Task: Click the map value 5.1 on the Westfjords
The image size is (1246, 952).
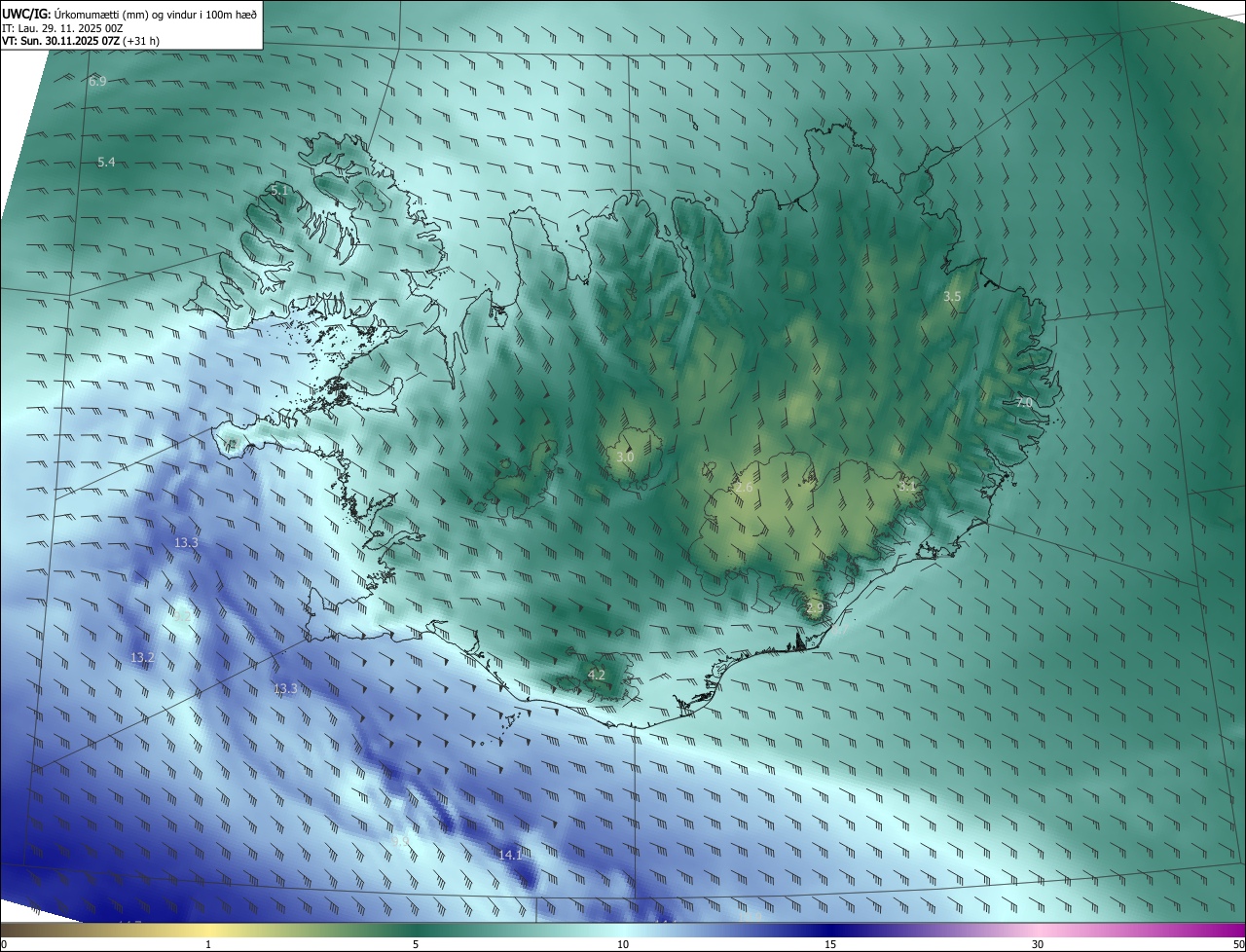Action: pyautogui.click(x=279, y=191)
